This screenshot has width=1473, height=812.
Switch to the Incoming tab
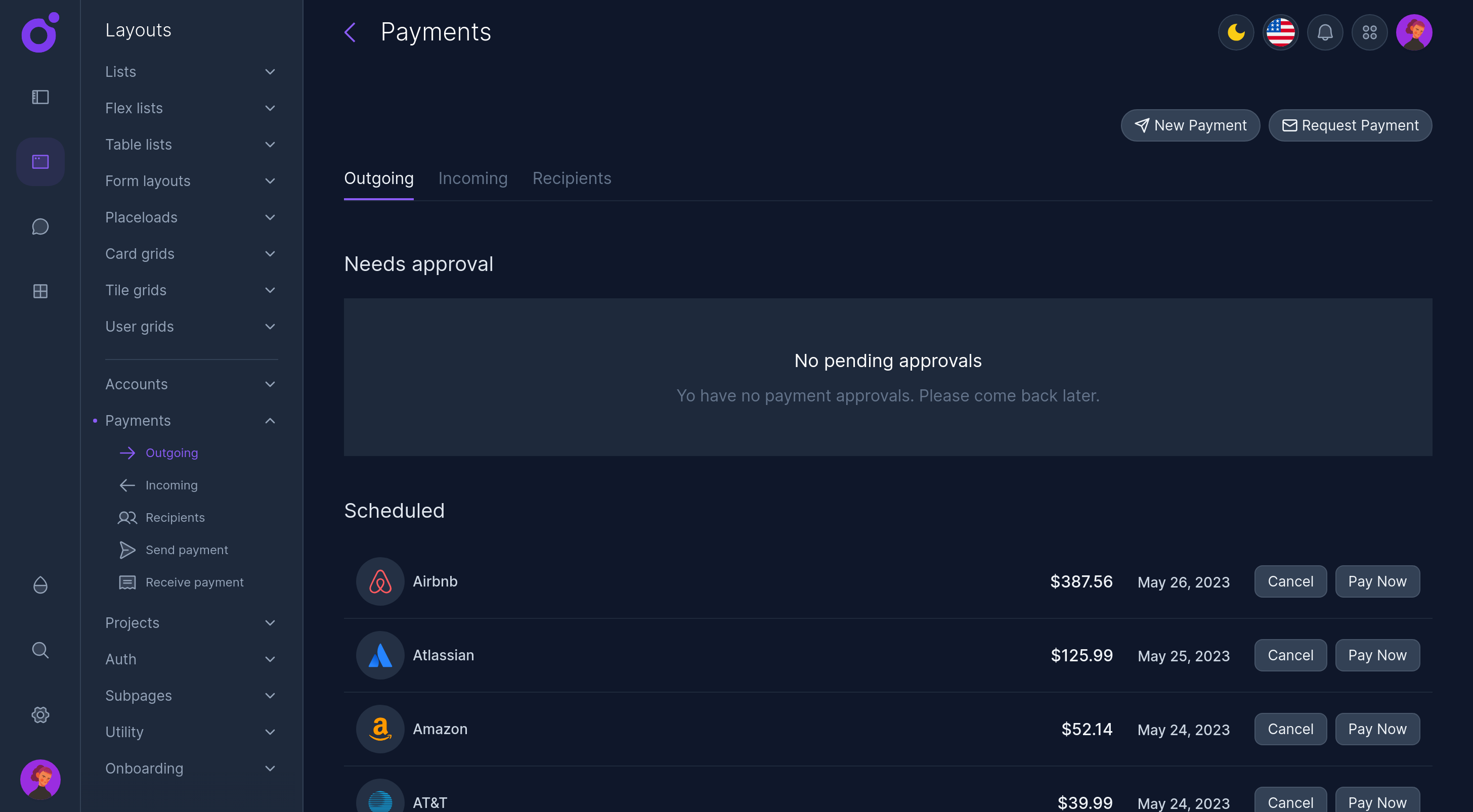(473, 178)
